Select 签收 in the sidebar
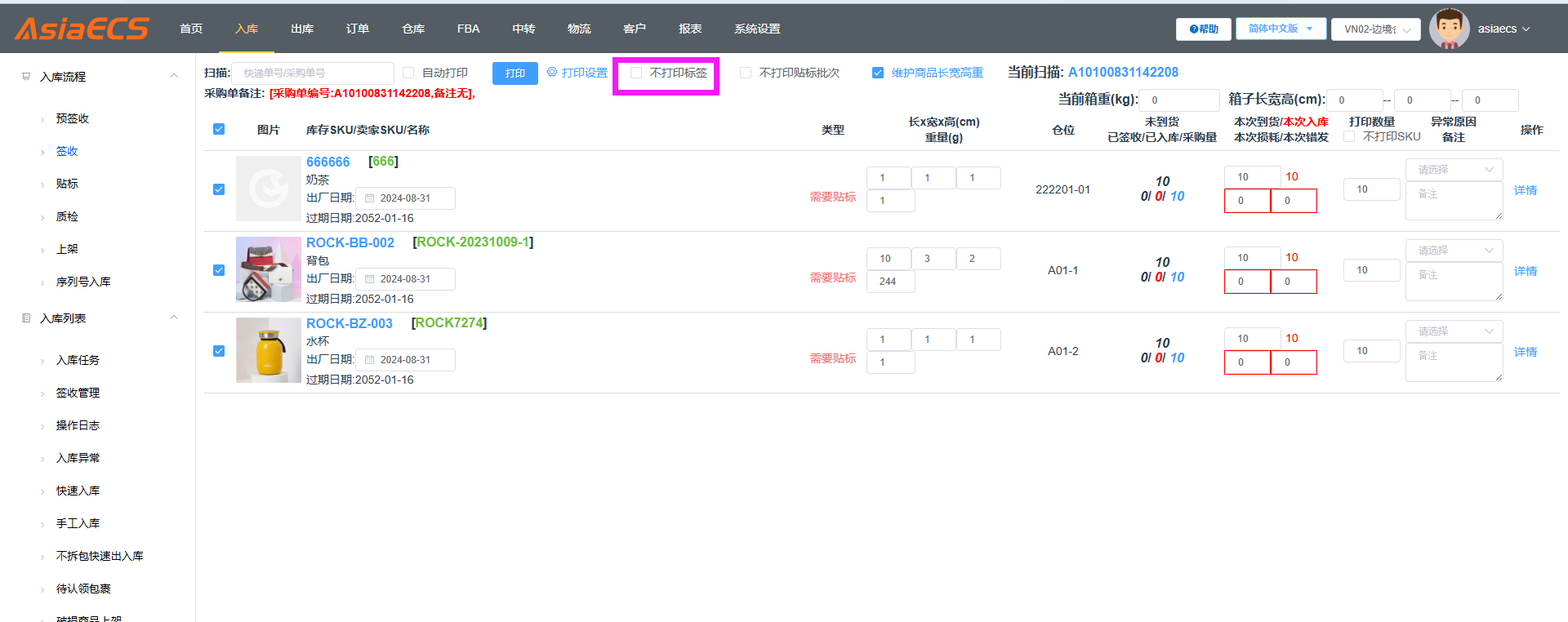 [67, 151]
